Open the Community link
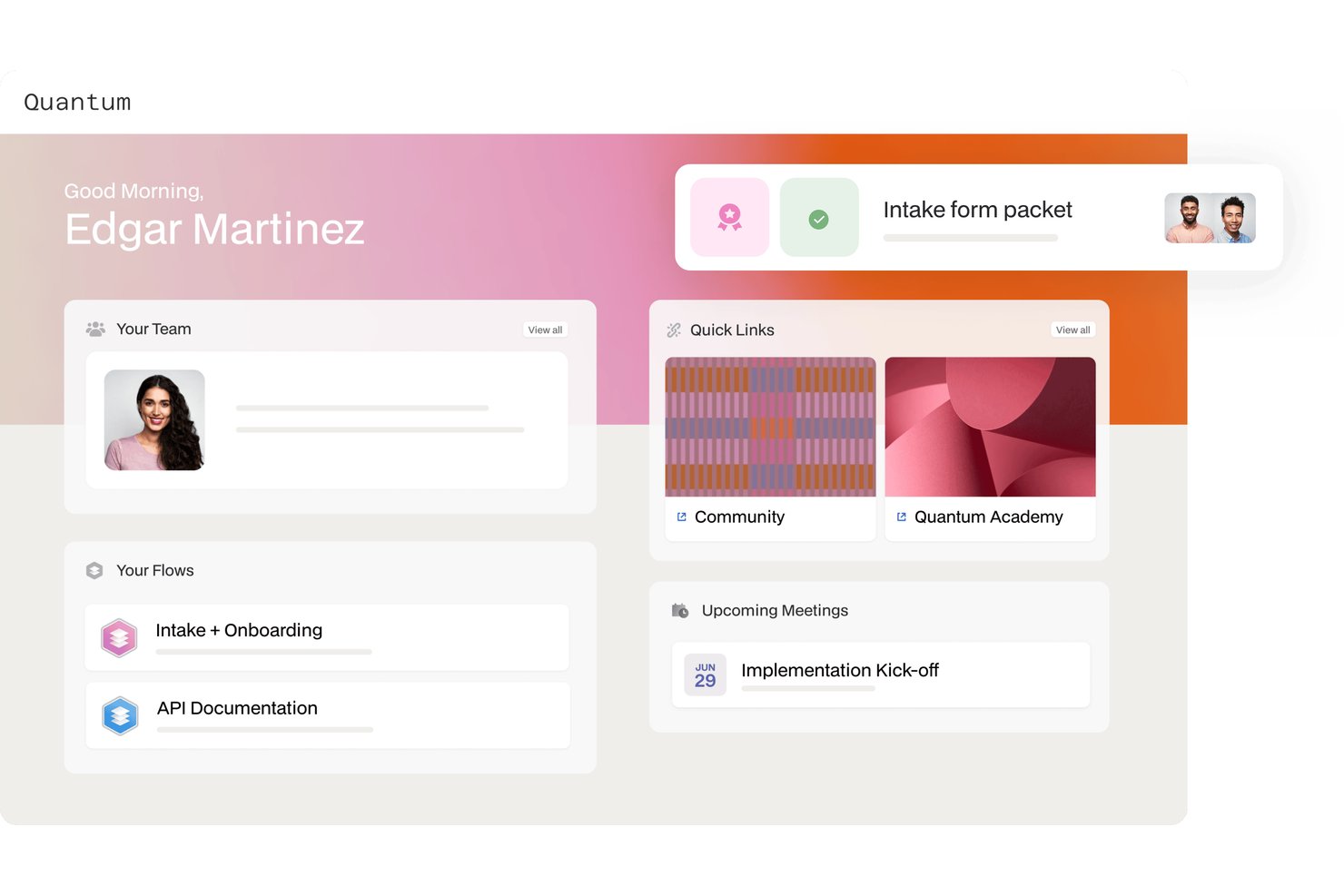Image resolution: width=1344 pixels, height=896 pixels. point(739,517)
